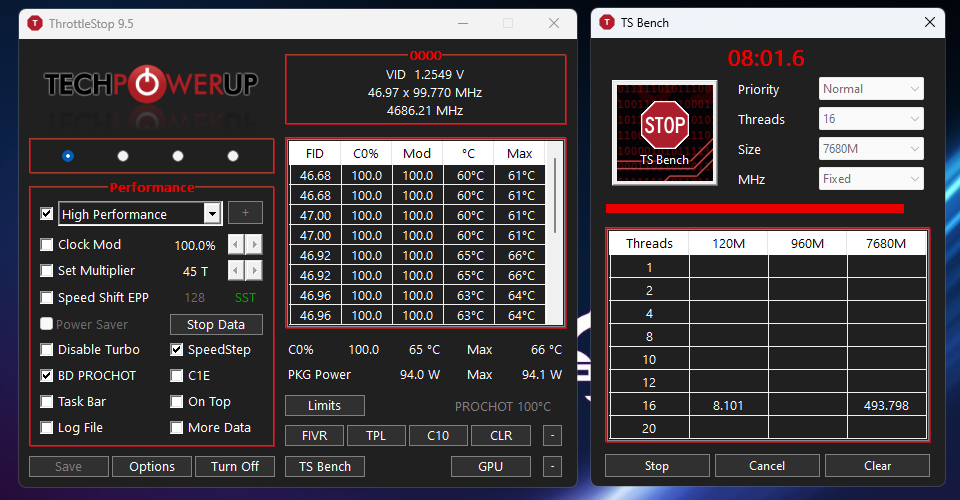This screenshot has height=500, width=960.
Task: Click the 493.798 result cell
Action: tap(887, 405)
